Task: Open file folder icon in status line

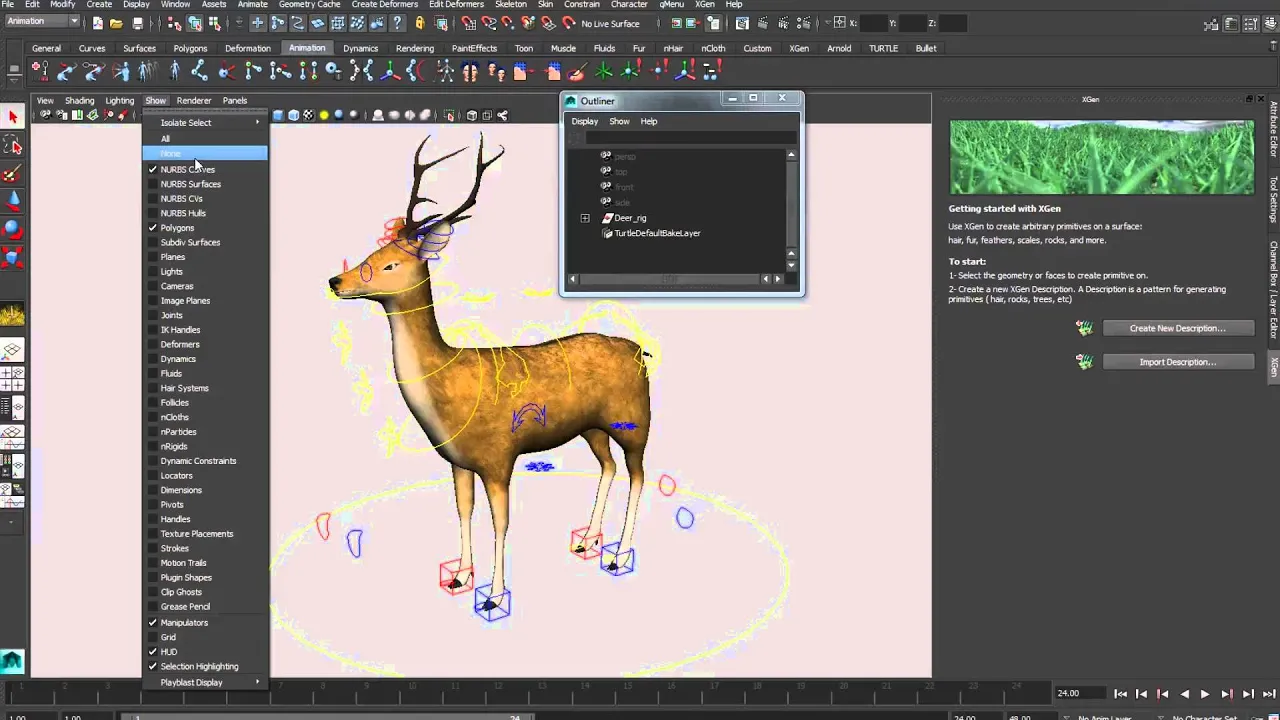Action: click(116, 23)
